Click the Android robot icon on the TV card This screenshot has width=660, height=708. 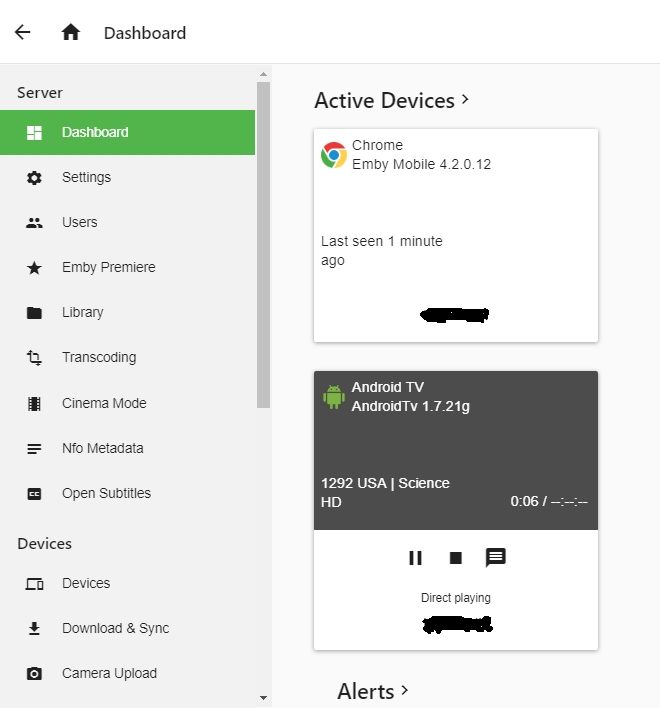(334, 397)
